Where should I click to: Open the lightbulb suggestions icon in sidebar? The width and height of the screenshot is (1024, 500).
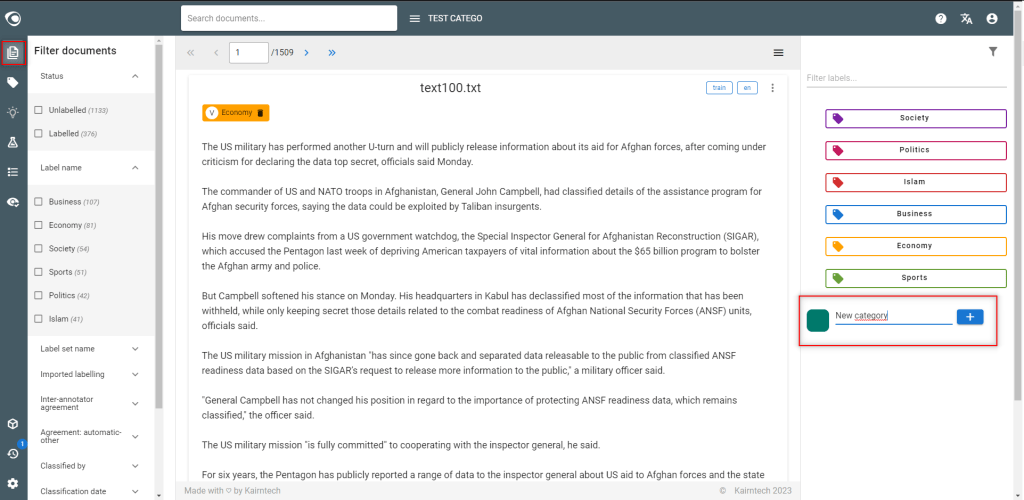[x=13, y=112]
